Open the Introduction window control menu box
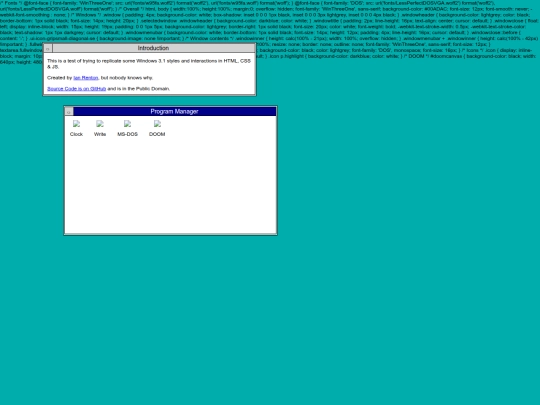540x405 pixels. [48, 48]
